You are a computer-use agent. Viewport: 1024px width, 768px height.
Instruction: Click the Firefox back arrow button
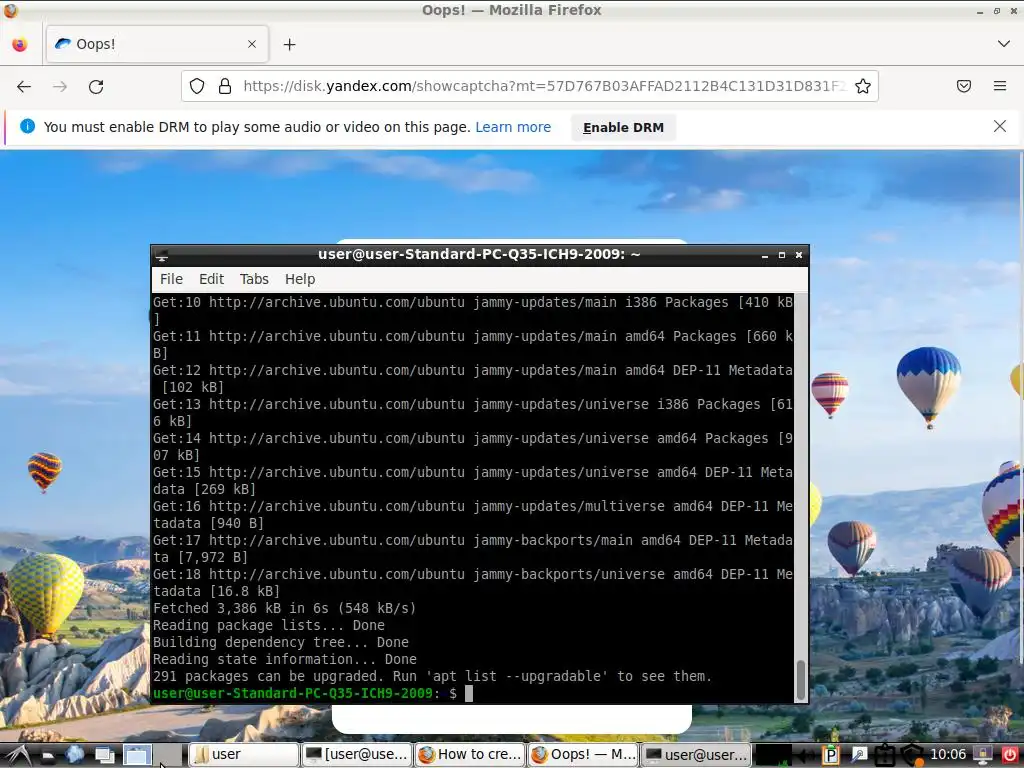(x=24, y=86)
